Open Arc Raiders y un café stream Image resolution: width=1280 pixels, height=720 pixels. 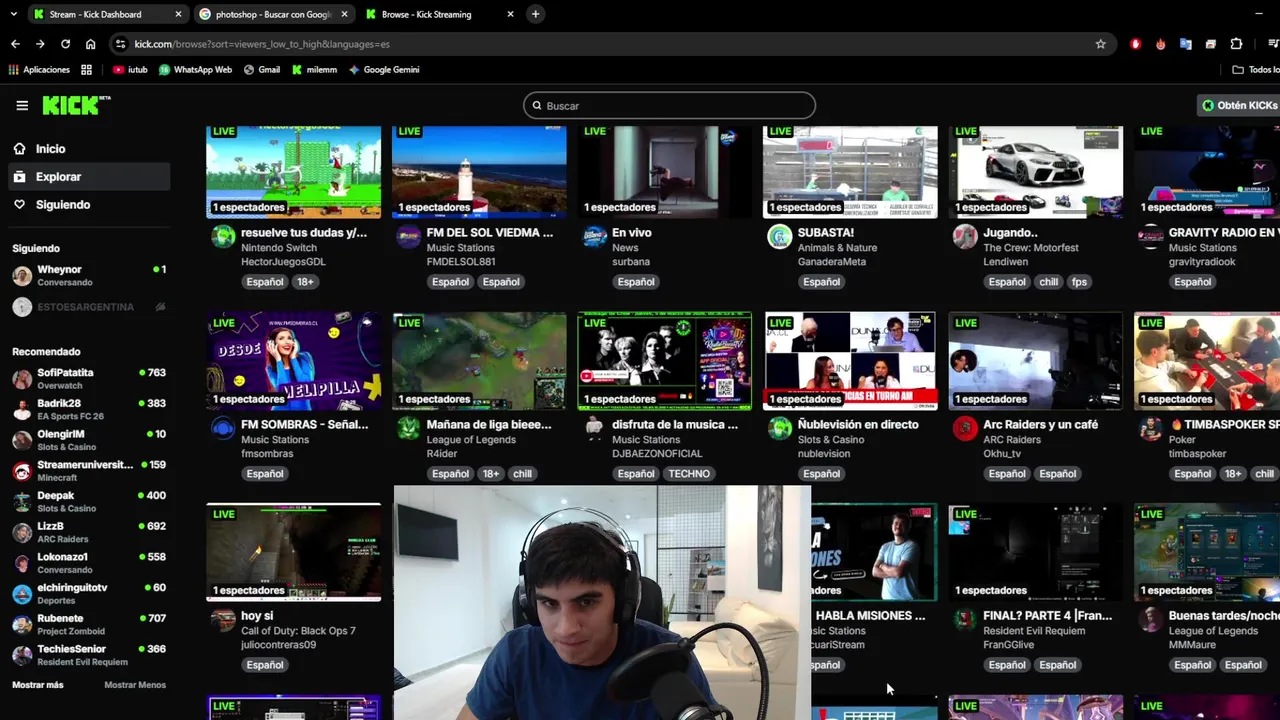click(1040, 425)
